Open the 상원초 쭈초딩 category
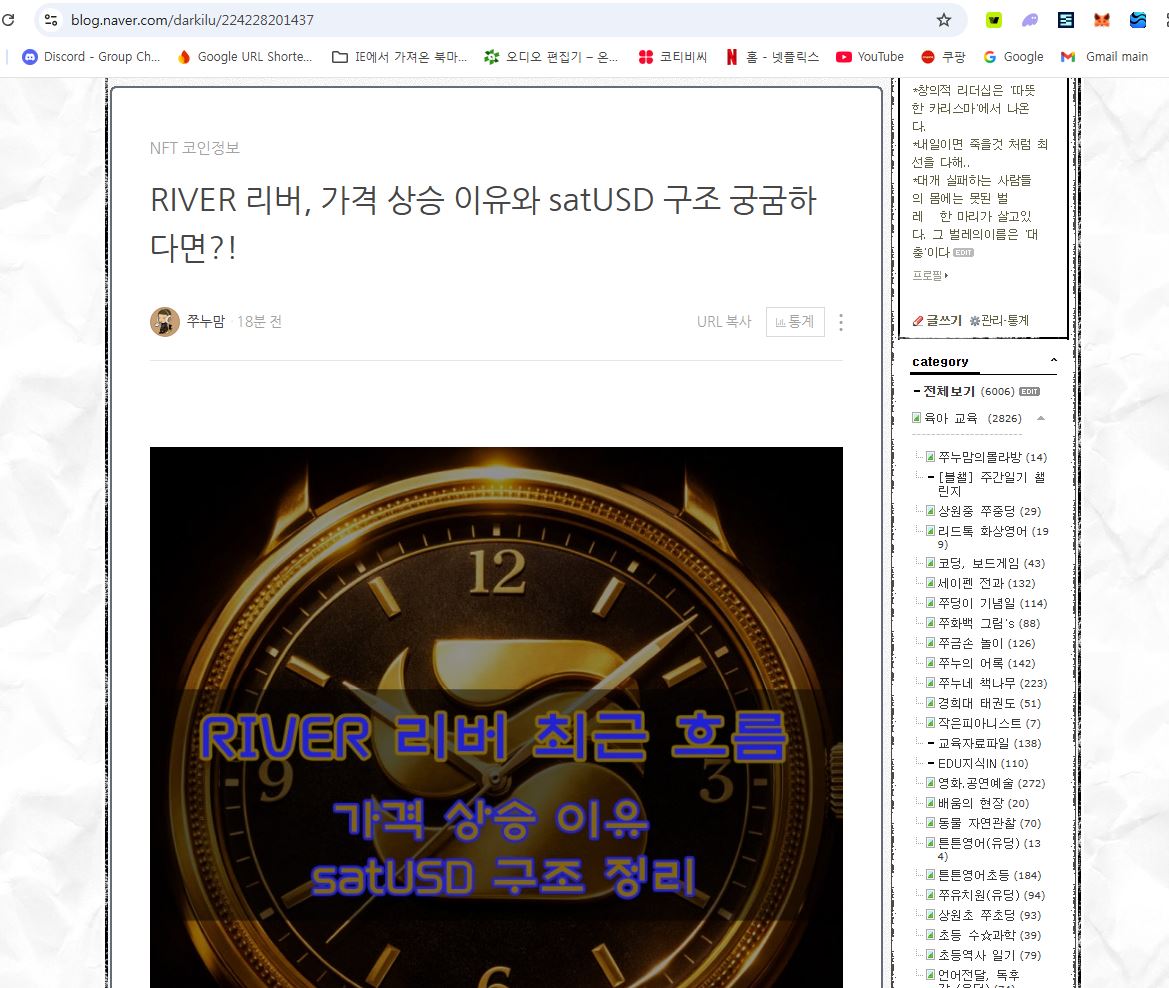Image resolution: width=1169 pixels, height=988 pixels. 977,916
